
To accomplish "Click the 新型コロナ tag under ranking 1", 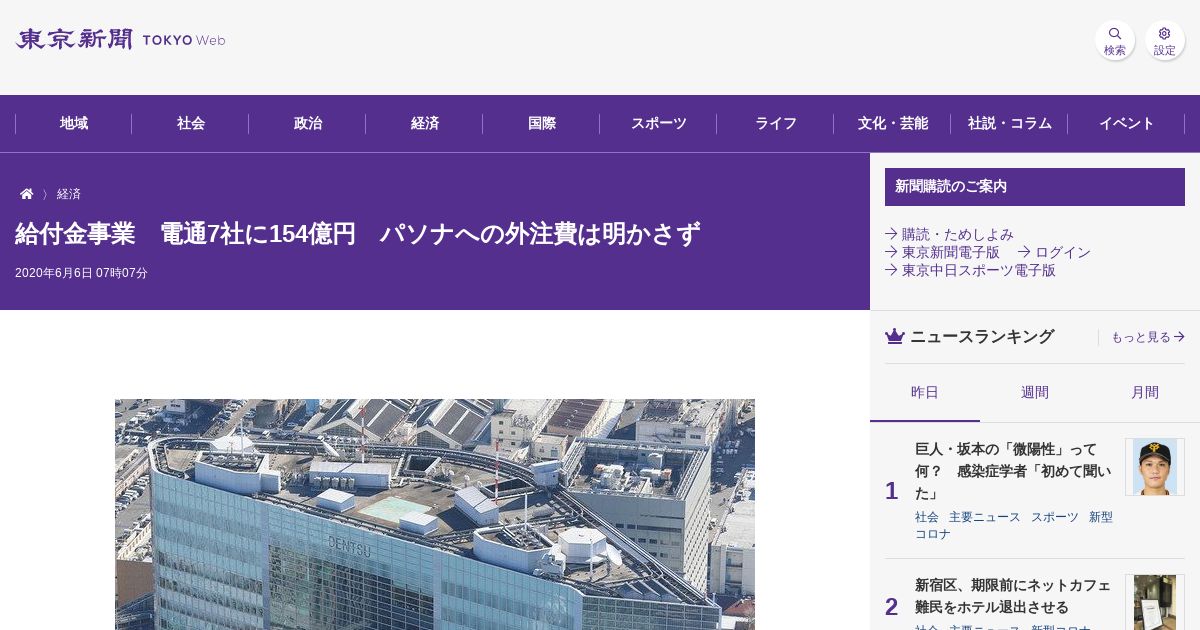I will (x=1014, y=525).
